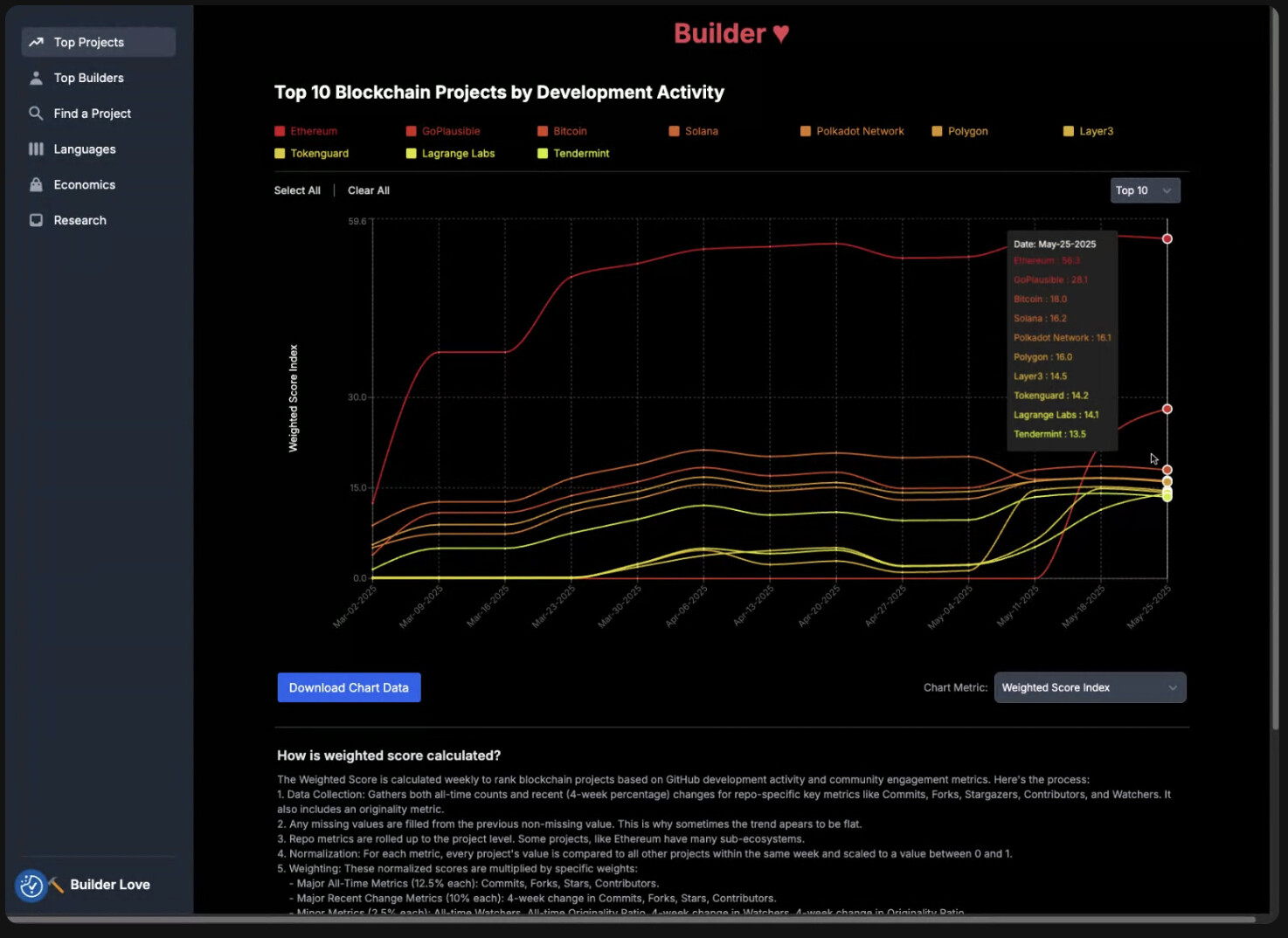Click Select All projects

click(297, 190)
